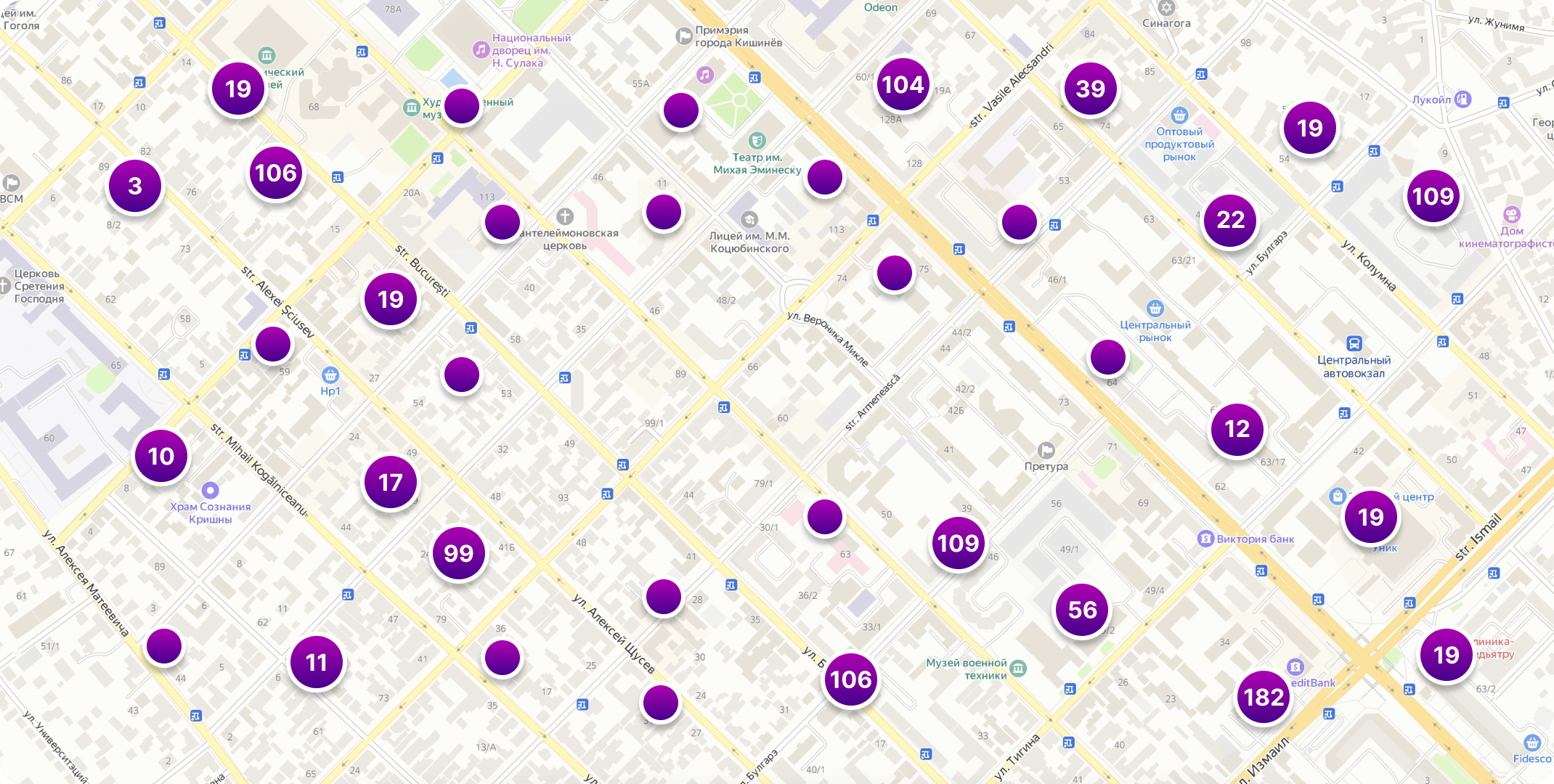Open the Лукойл gas station icon

[x=1463, y=99]
